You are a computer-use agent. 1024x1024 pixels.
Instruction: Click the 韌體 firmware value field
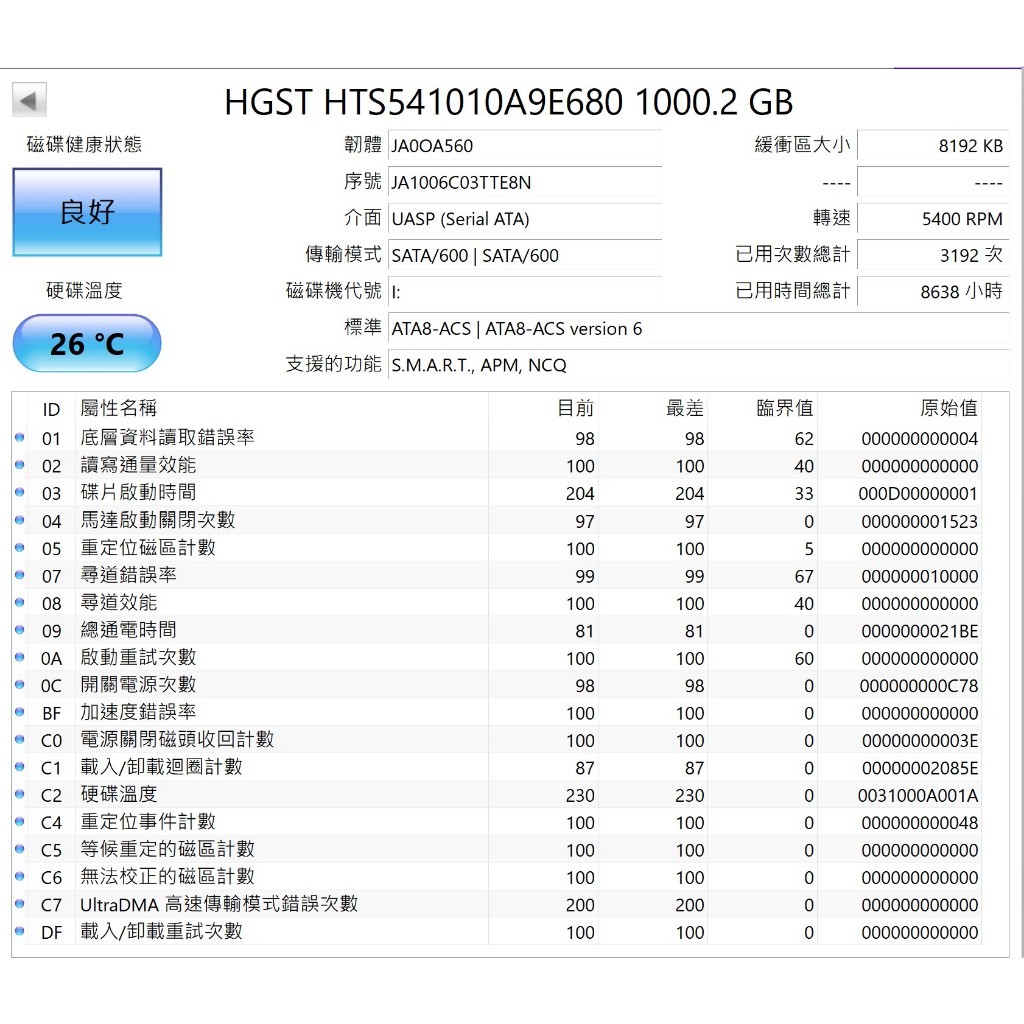pyautogui.click(x=524, y=146)
